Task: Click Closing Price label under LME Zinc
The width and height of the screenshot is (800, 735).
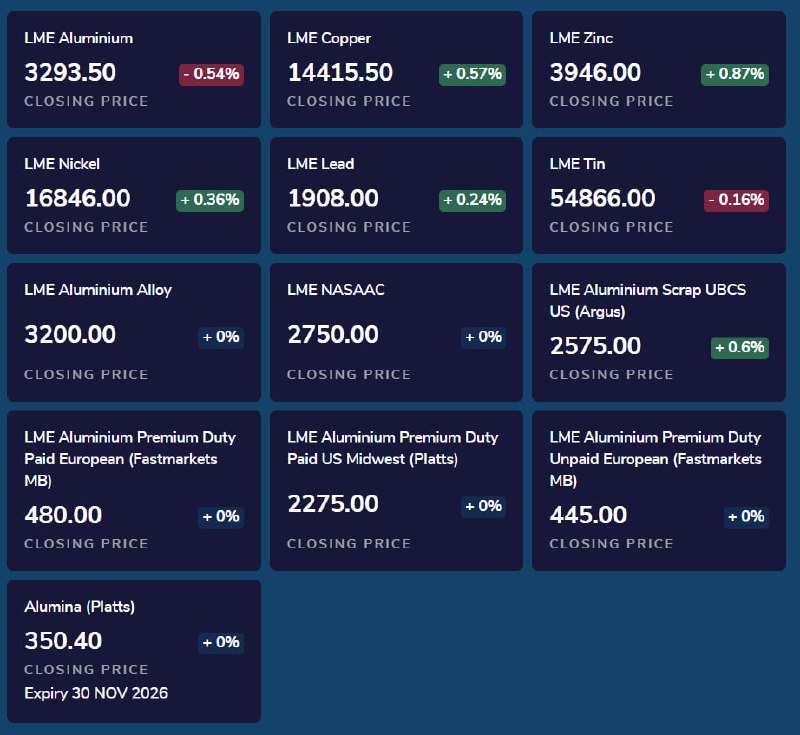Action: pos(611,102)
